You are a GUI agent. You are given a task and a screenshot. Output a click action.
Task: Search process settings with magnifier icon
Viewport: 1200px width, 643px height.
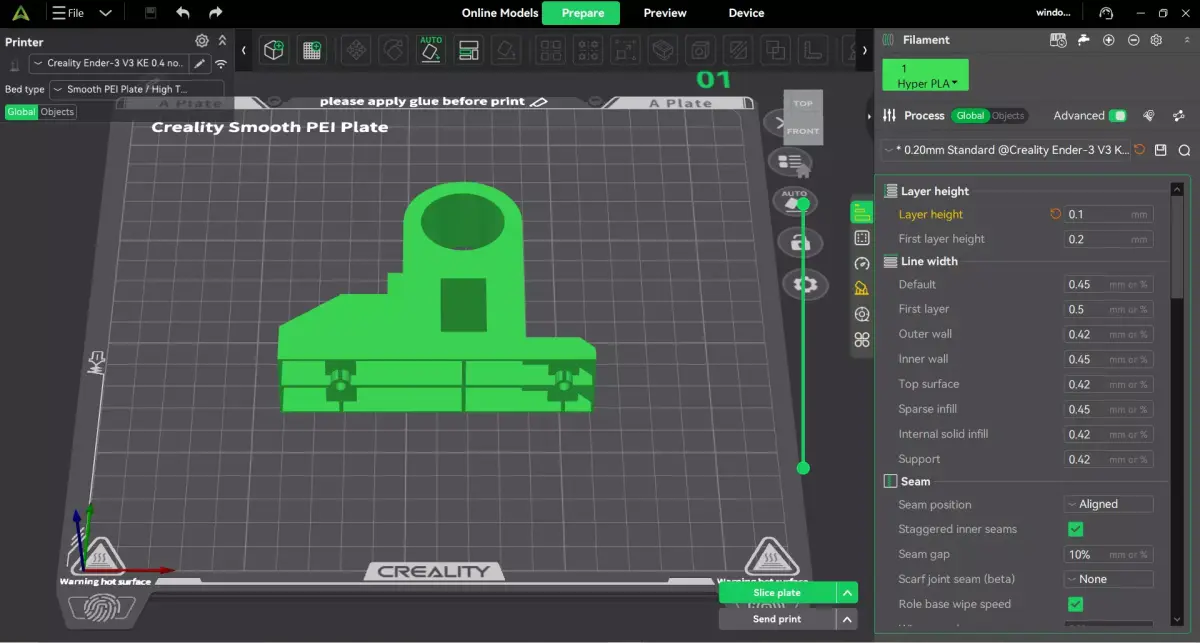[1184, 150]
